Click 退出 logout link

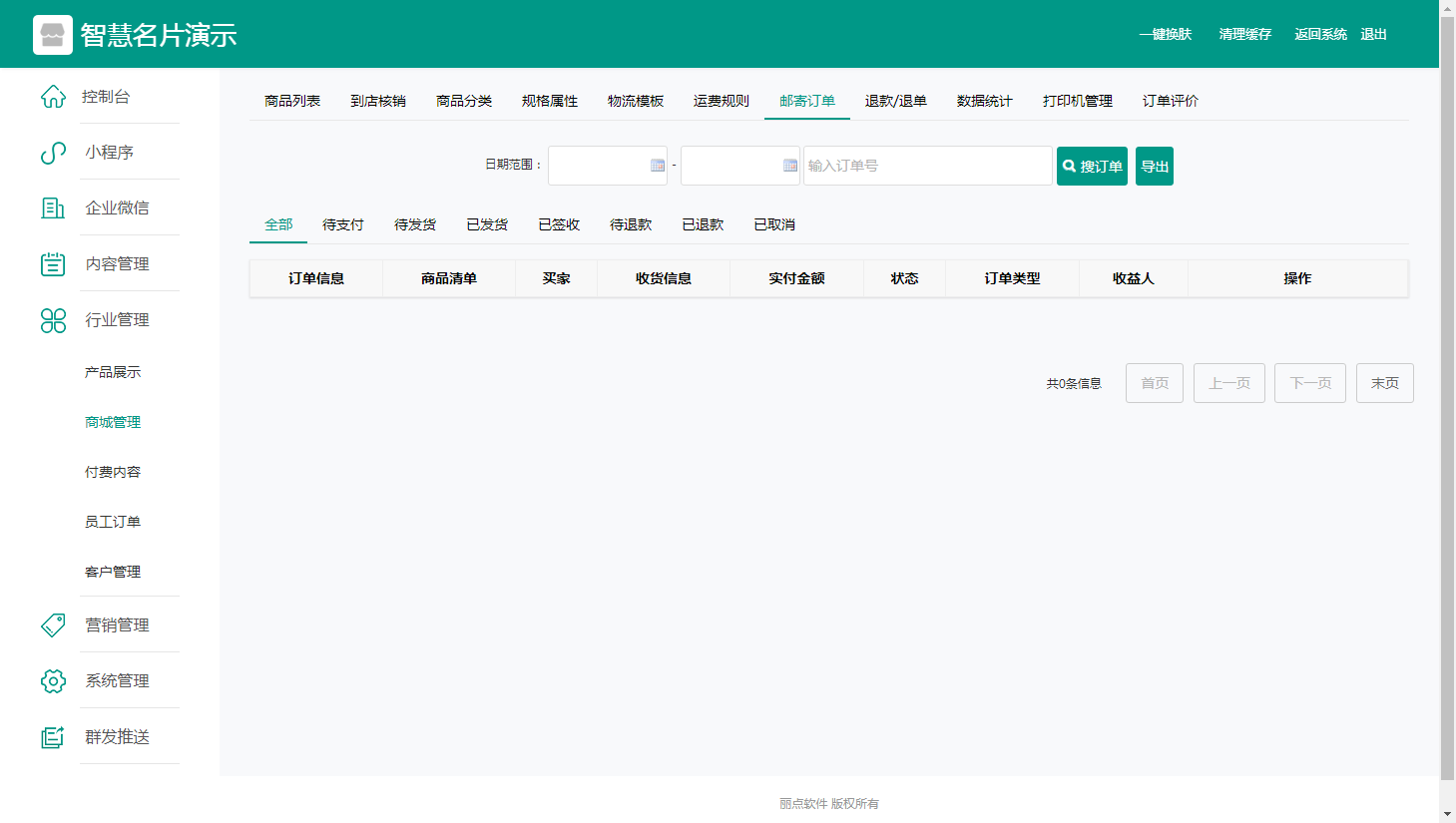click(1374, 34)
